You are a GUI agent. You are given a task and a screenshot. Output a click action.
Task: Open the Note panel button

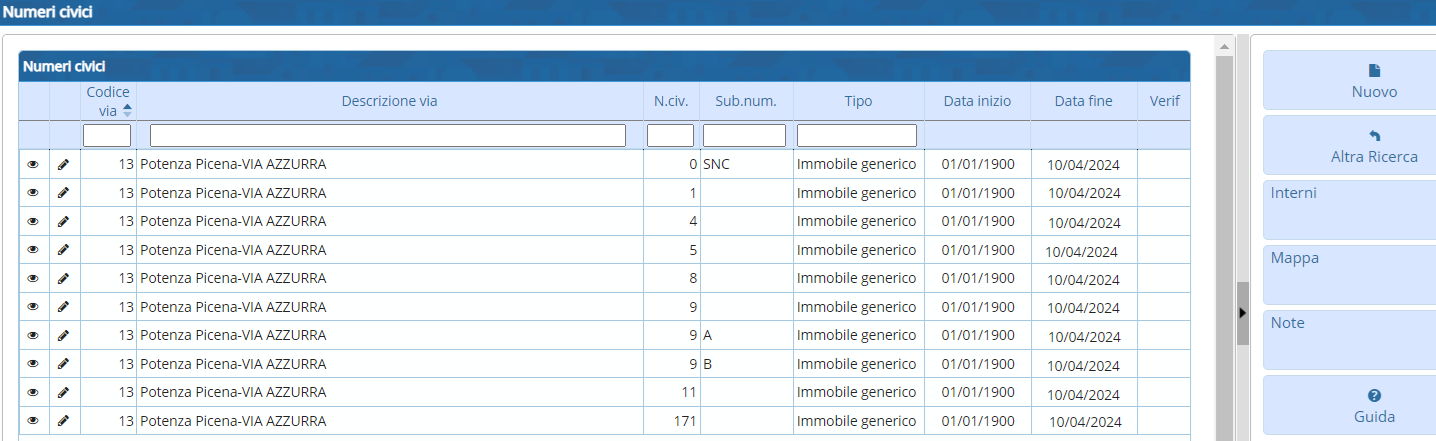(1349, 340)
